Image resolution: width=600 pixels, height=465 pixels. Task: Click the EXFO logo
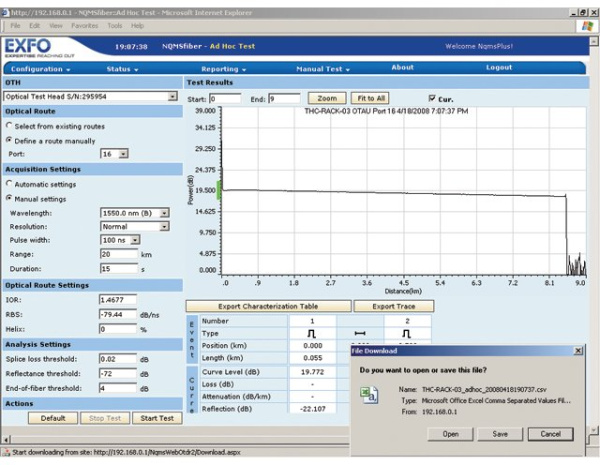[x=36, y=48]
